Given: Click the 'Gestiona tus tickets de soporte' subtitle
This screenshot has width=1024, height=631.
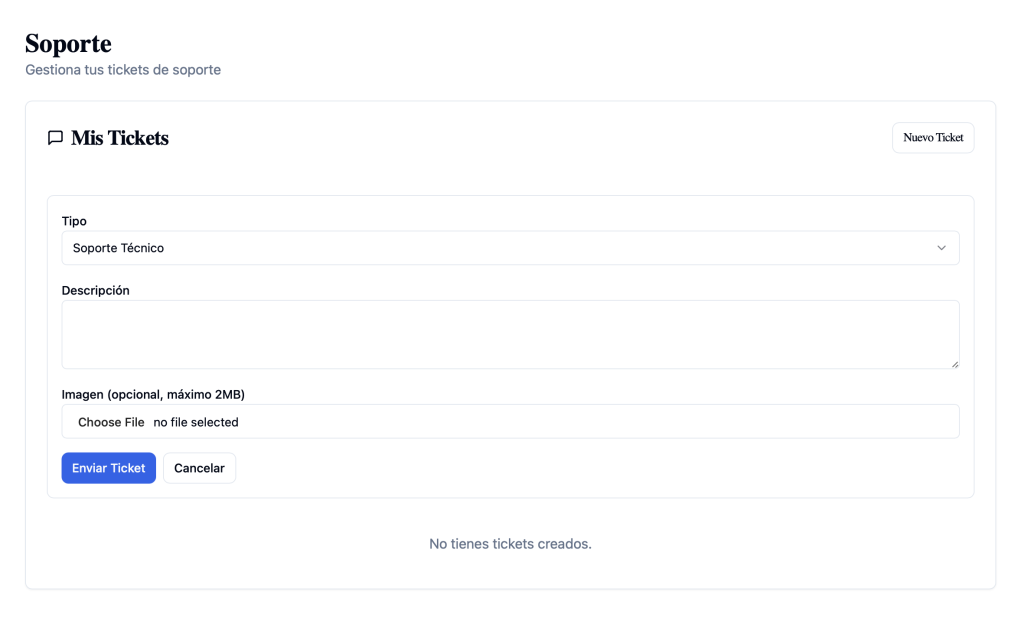Looking at the screenshot, I should pos(123,70).
